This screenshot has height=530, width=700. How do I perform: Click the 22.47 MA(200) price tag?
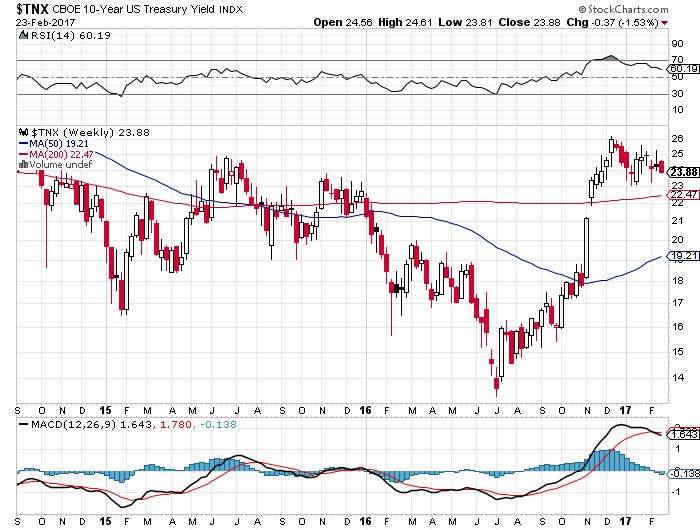click(x=683, y=195)
